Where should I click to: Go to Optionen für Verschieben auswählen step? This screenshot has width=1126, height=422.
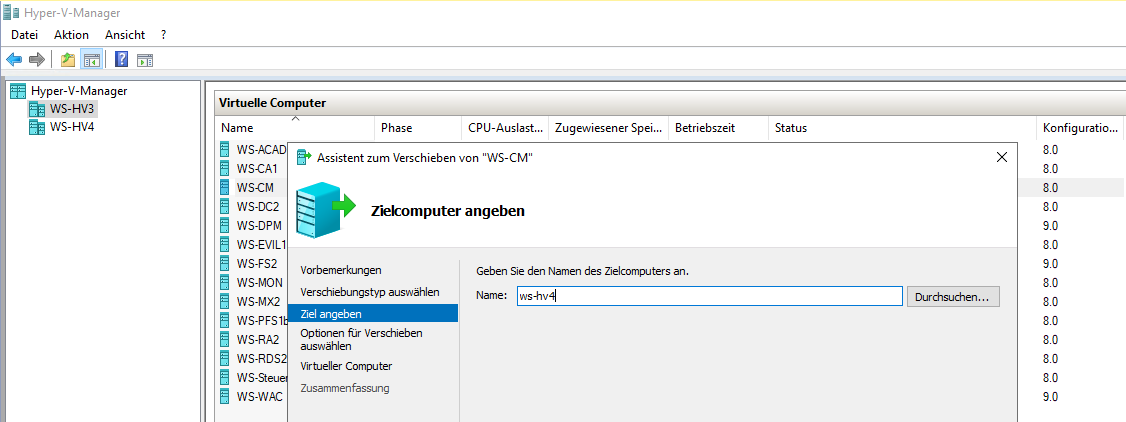[362, 339]
